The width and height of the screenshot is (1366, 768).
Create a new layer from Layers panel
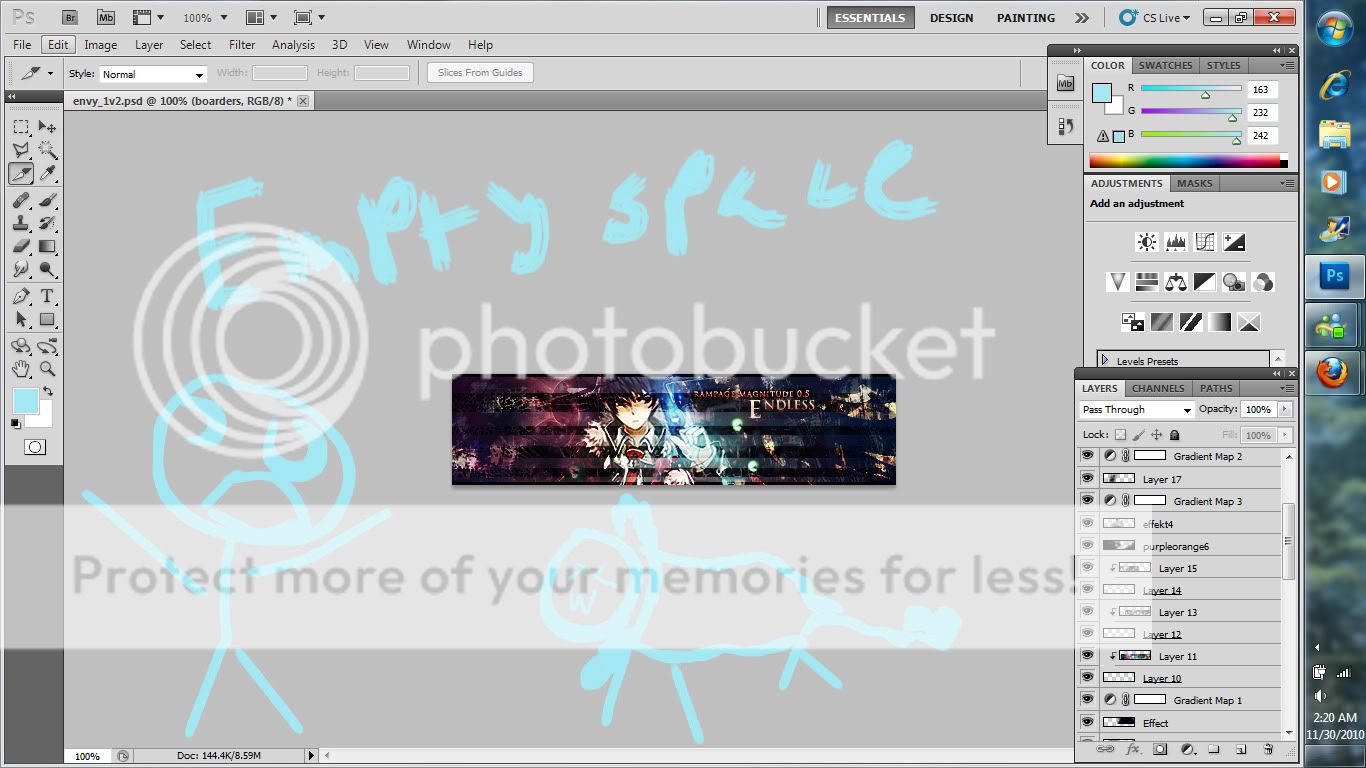pyautogui.click(x=1241, y=749)
